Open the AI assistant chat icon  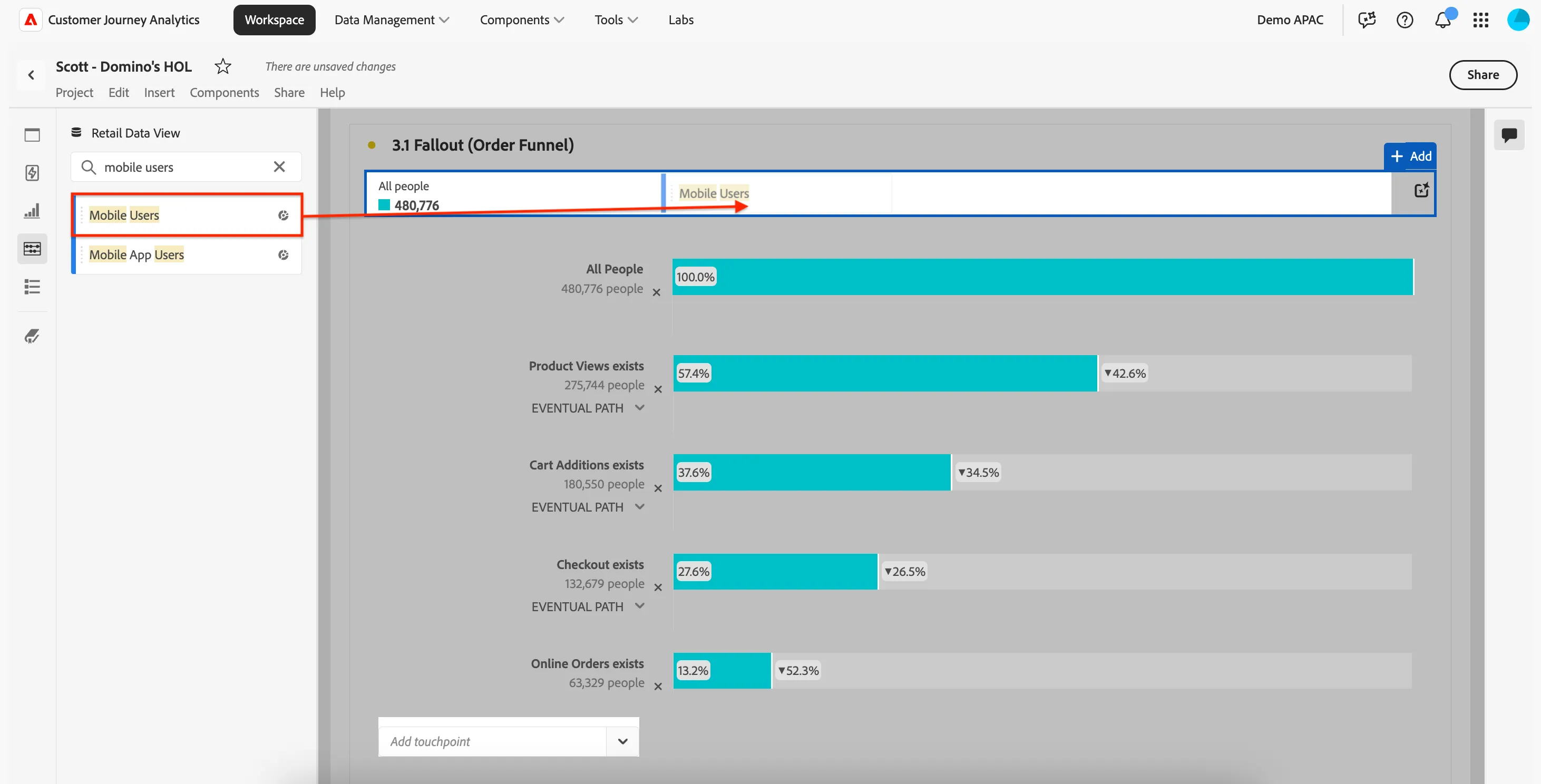point(1367,19)
